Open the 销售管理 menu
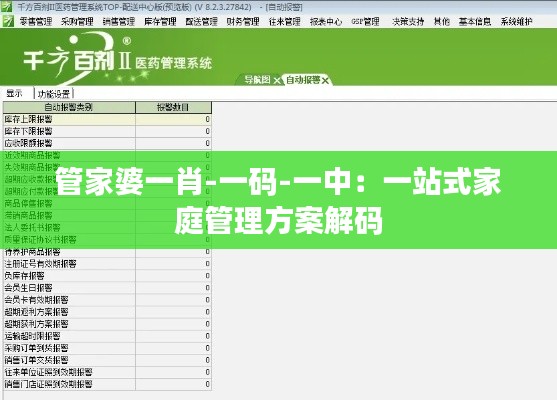 click(119, 22)
